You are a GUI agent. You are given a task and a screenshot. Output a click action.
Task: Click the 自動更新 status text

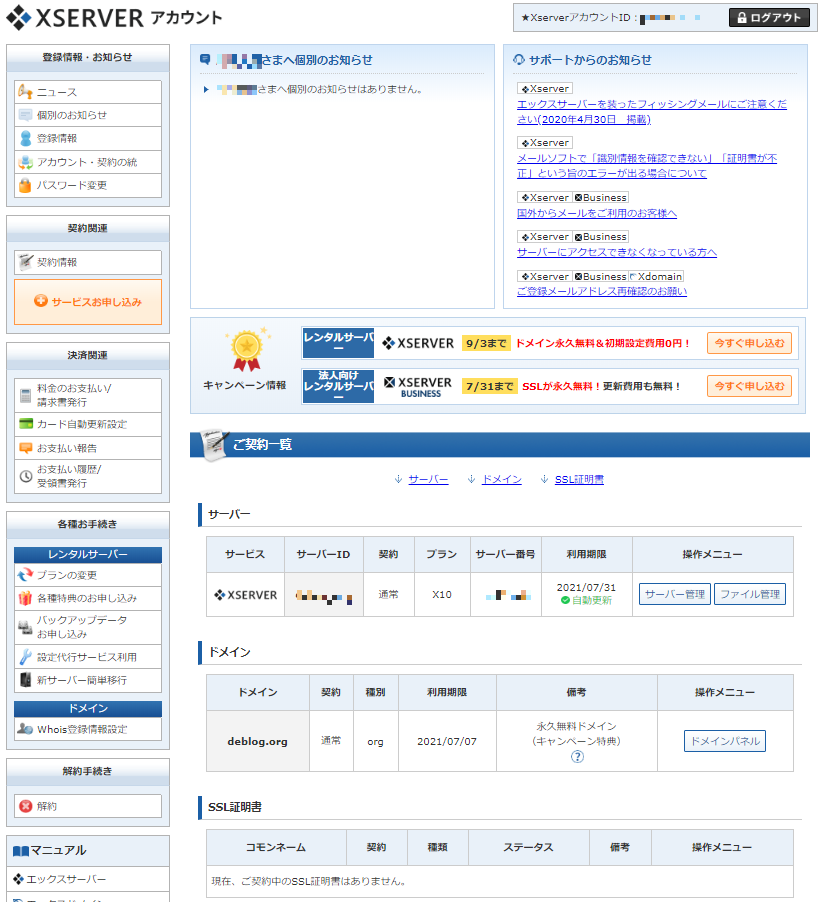[x=592, y=601]
